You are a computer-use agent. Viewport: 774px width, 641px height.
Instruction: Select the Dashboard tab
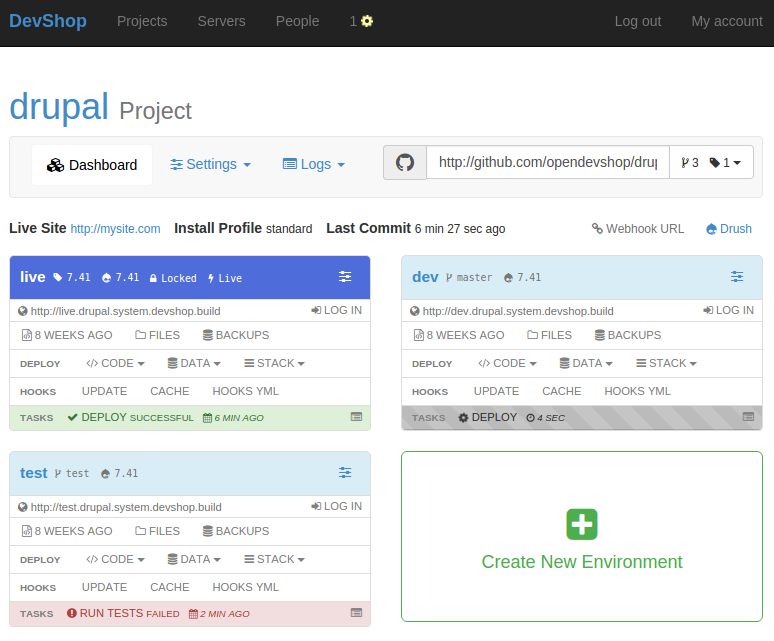tap(92, 165)
